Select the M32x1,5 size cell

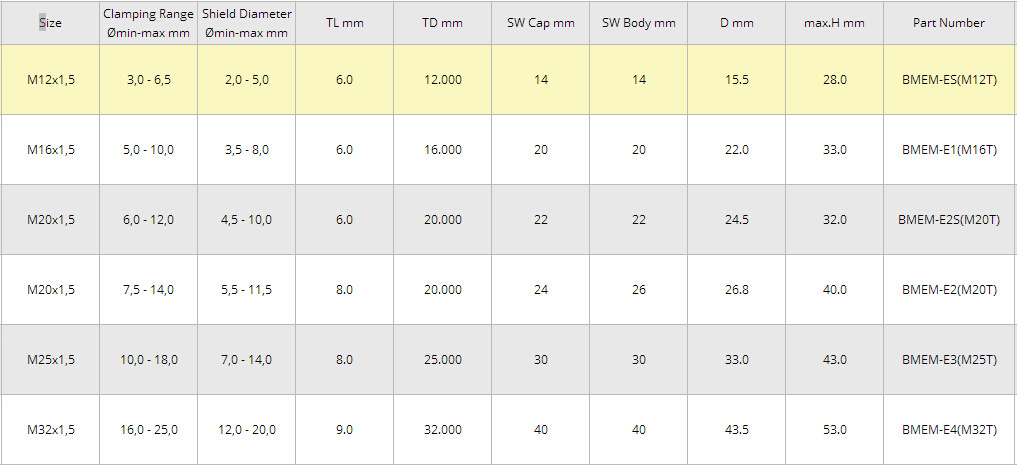coord(51,430)
